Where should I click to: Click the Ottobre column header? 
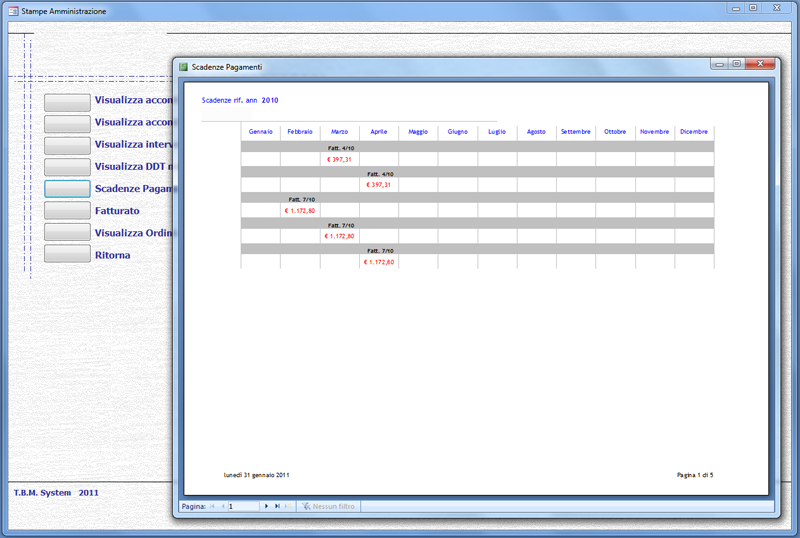pos(615,132)
